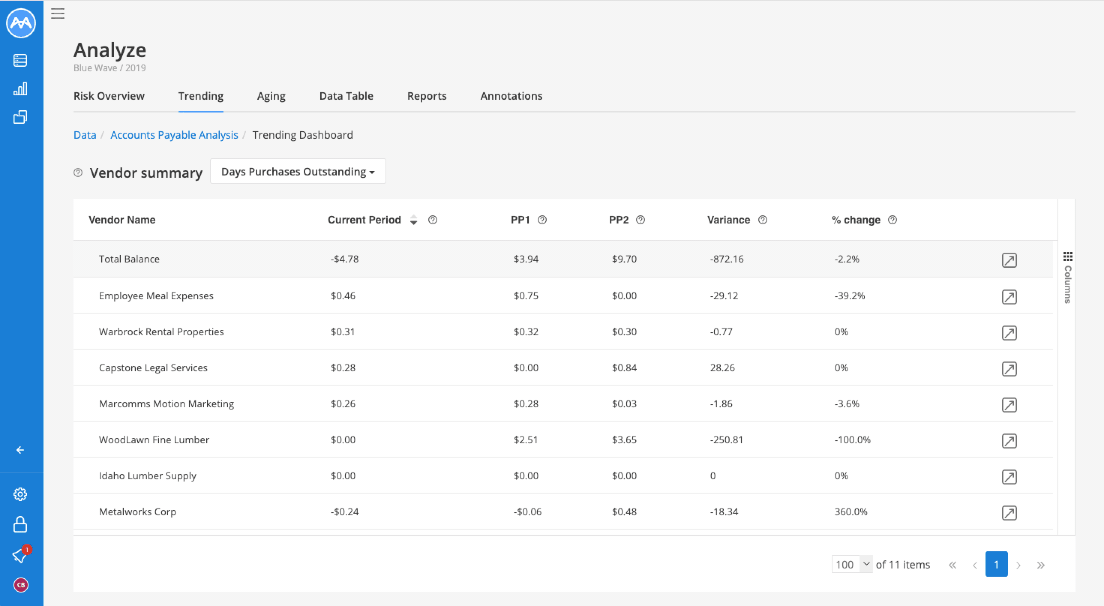Viewport: 1104px width, 606px height.
Task: Click the help icon beside Vendor summary
Action: pyautogui.click(x=78, y=172)
